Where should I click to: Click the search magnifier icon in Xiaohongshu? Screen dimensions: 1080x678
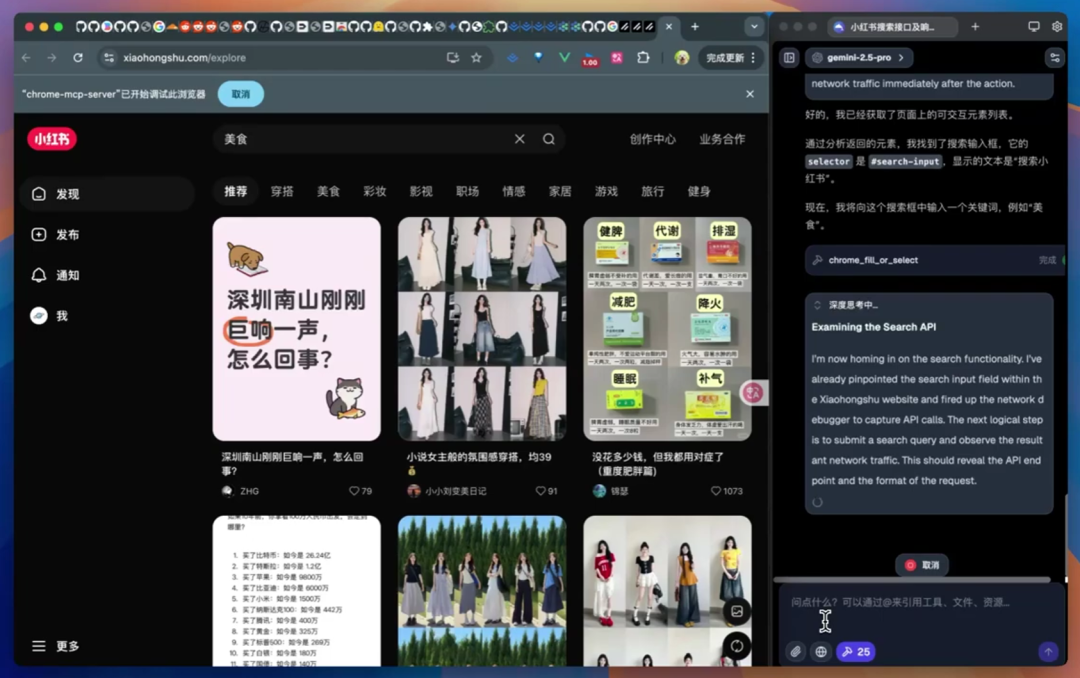pos(549,139)
